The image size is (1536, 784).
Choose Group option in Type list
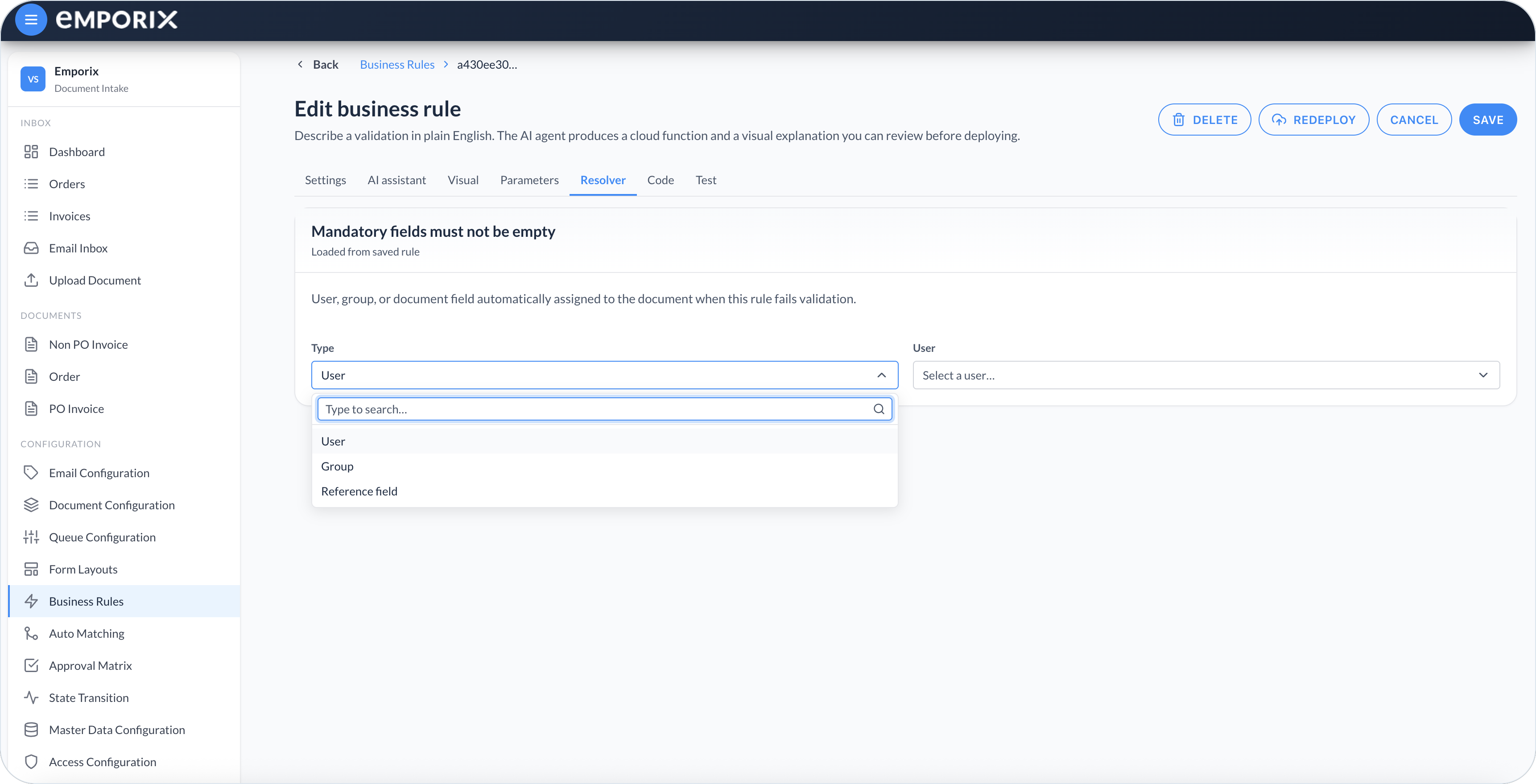[x=605, y=466]
